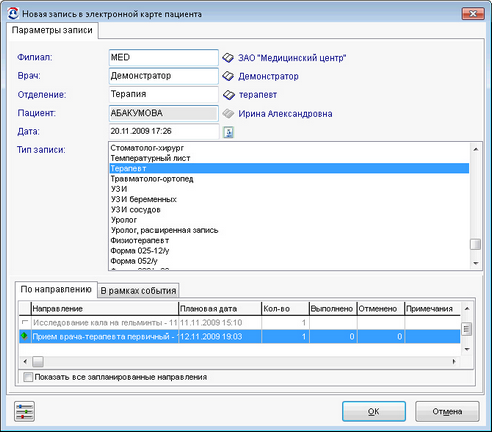Click the blue терапевт text beside Отделение
Screen dimensions: 492x432
(x=258, y=95)
